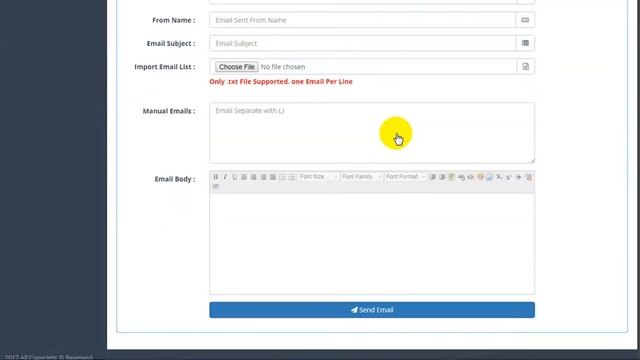The image size is (640, 360).
Task: Apply subscript formatting
Action: point(499,177)
